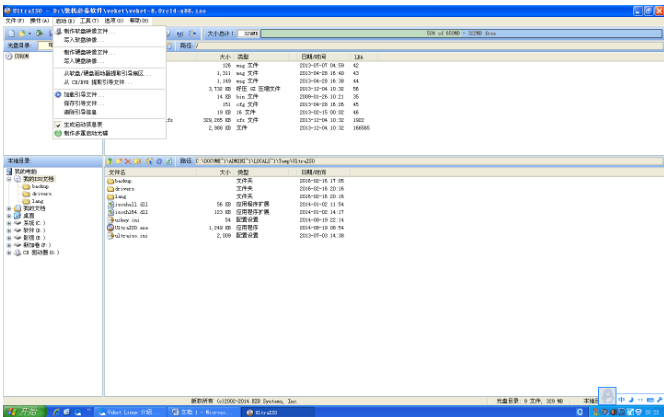Choose 制作硬盘映像文件 menu entry
The width and height of the screenshot is (664, 417).
[x=110, y=52]
